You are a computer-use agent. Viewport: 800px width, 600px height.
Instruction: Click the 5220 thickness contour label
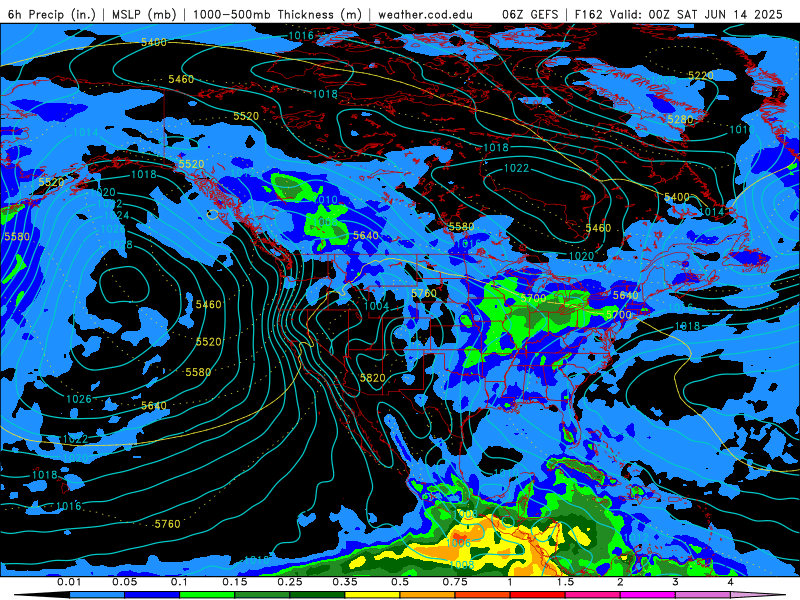pos(701,76)
